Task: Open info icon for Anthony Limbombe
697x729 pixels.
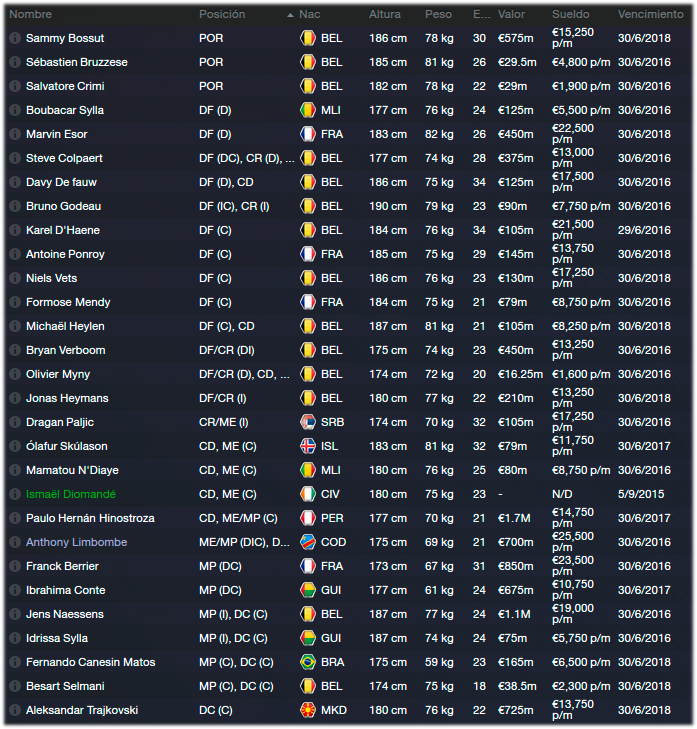Action: (x=15, y=543)
